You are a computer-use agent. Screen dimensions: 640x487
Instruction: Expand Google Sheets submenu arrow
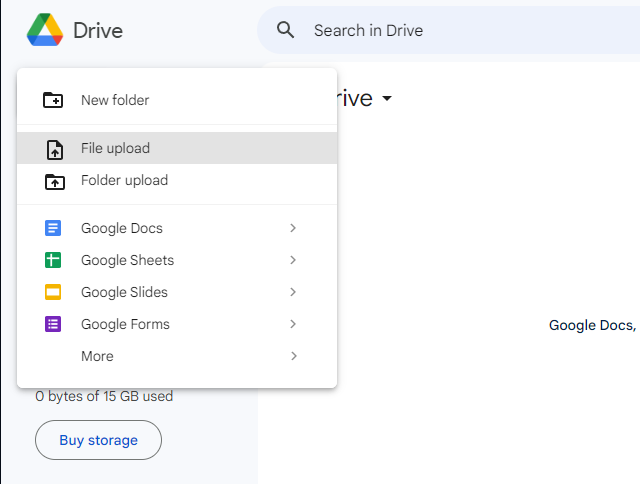tap(293, 260)
